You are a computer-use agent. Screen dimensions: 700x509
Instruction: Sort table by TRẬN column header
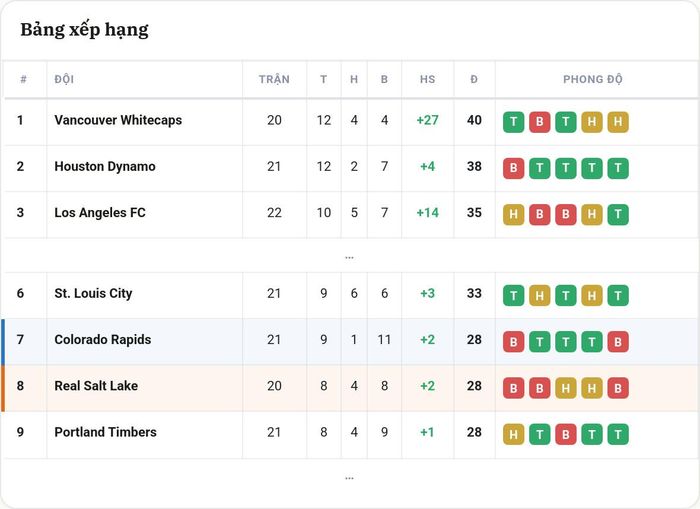tap(274, 79)
